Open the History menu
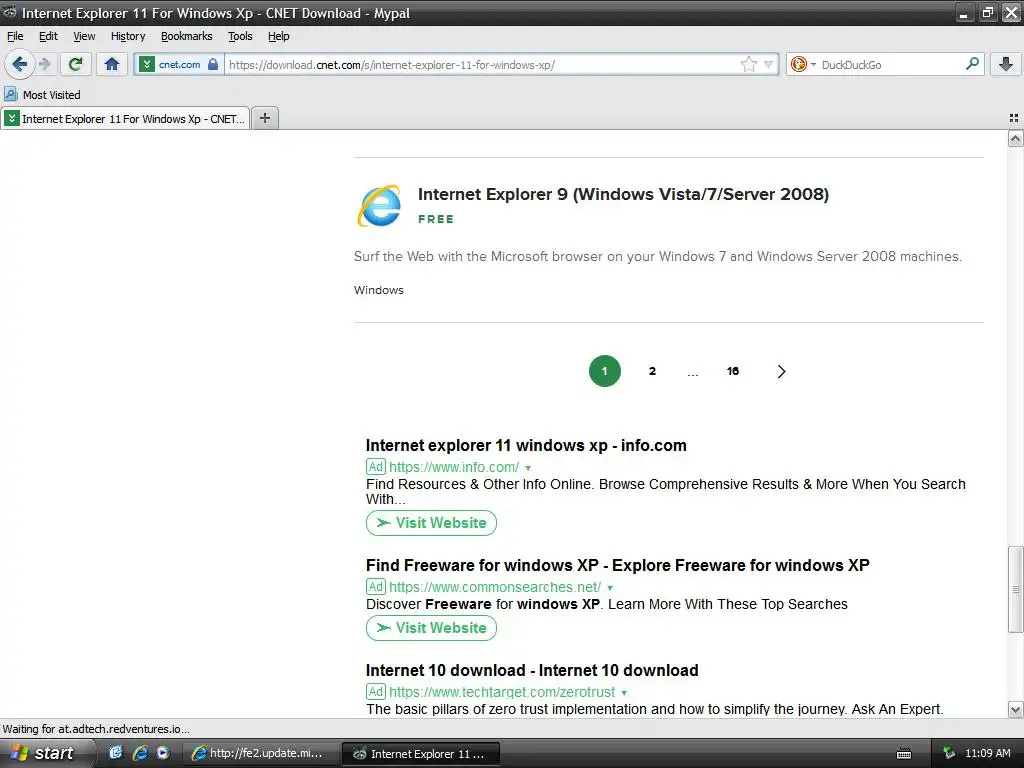 pyautogui.click(x=128, y=36)
